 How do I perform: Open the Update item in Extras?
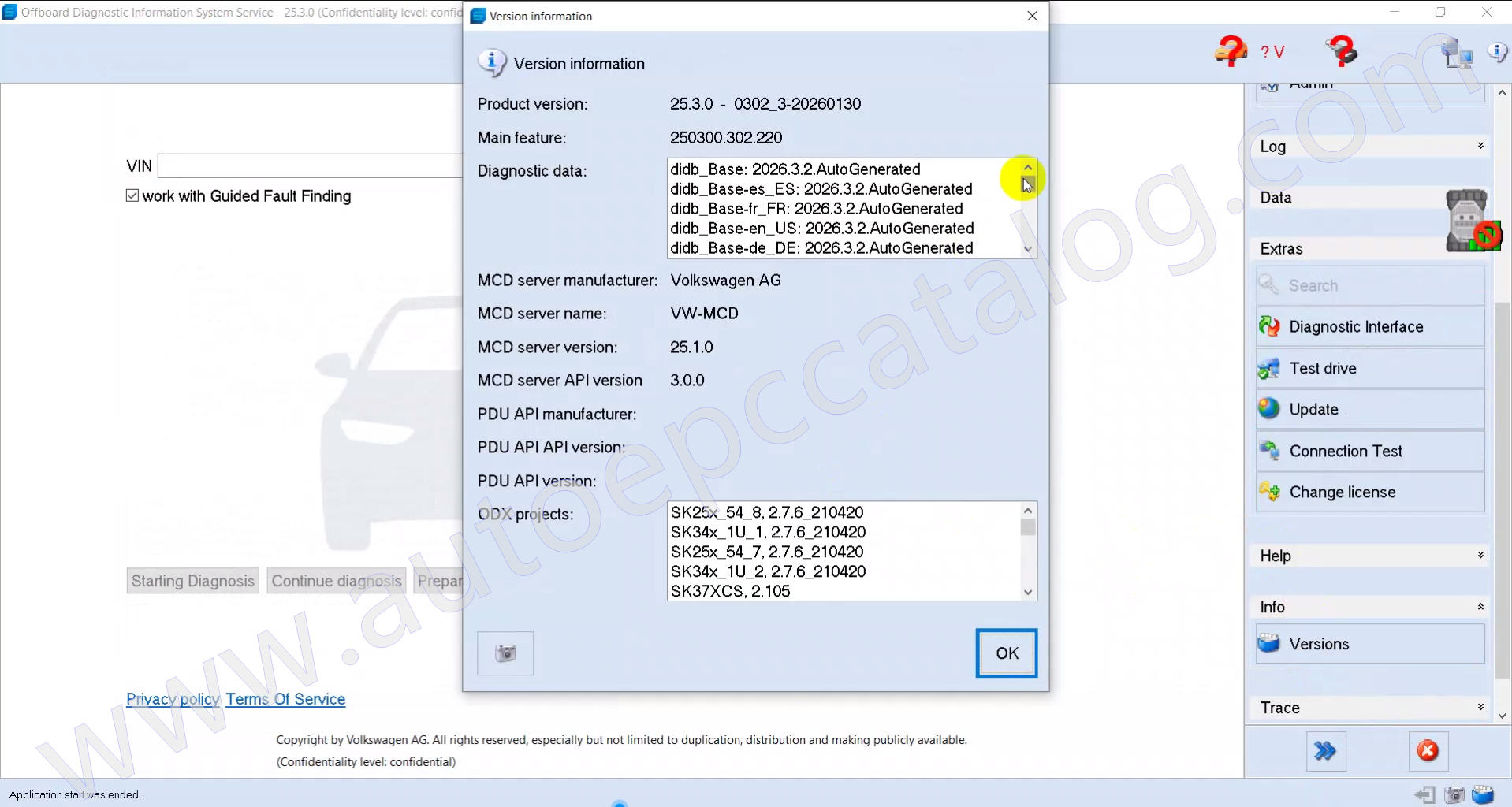(1369, 409)
